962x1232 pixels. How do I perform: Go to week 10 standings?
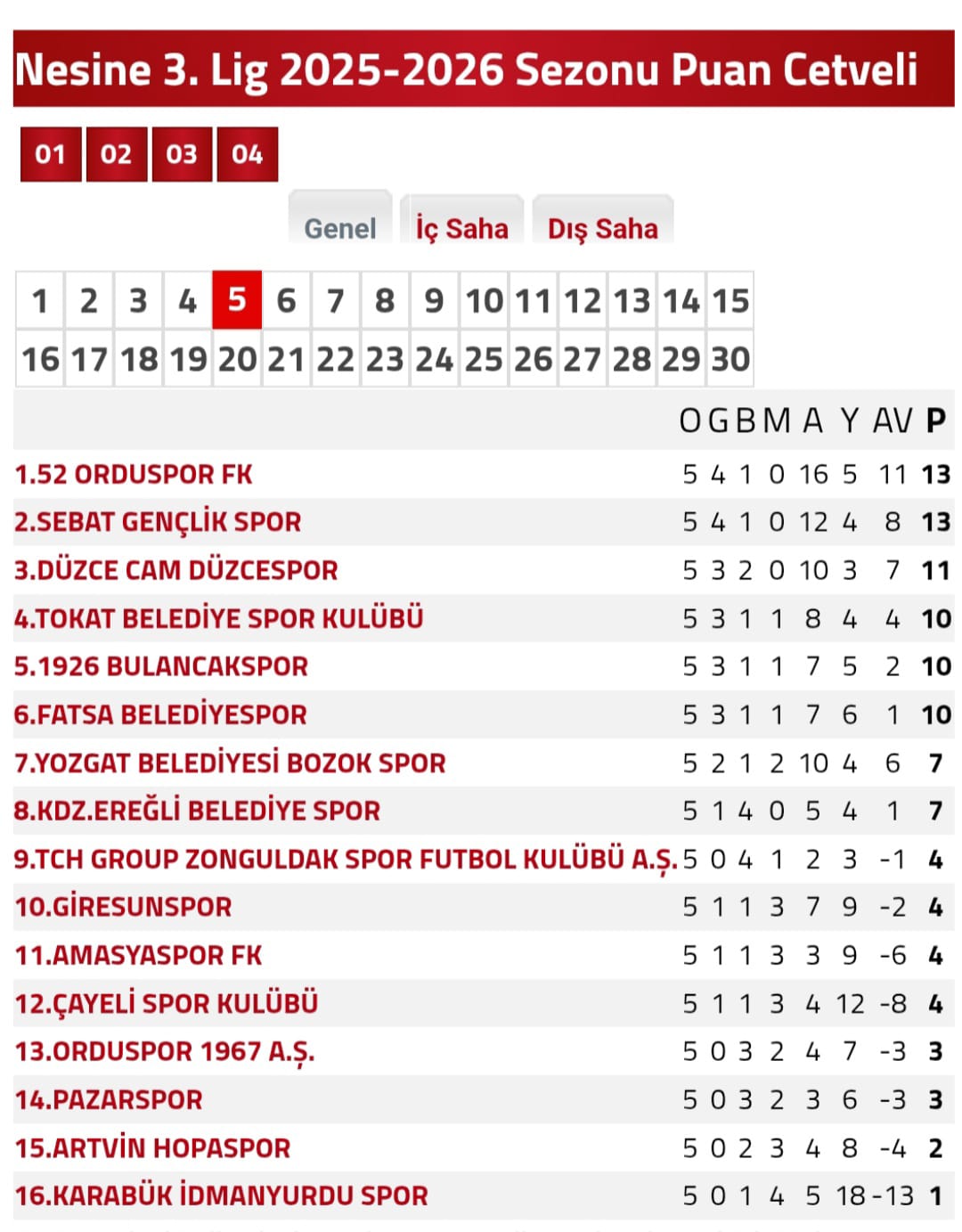click(x=484, y=301)
